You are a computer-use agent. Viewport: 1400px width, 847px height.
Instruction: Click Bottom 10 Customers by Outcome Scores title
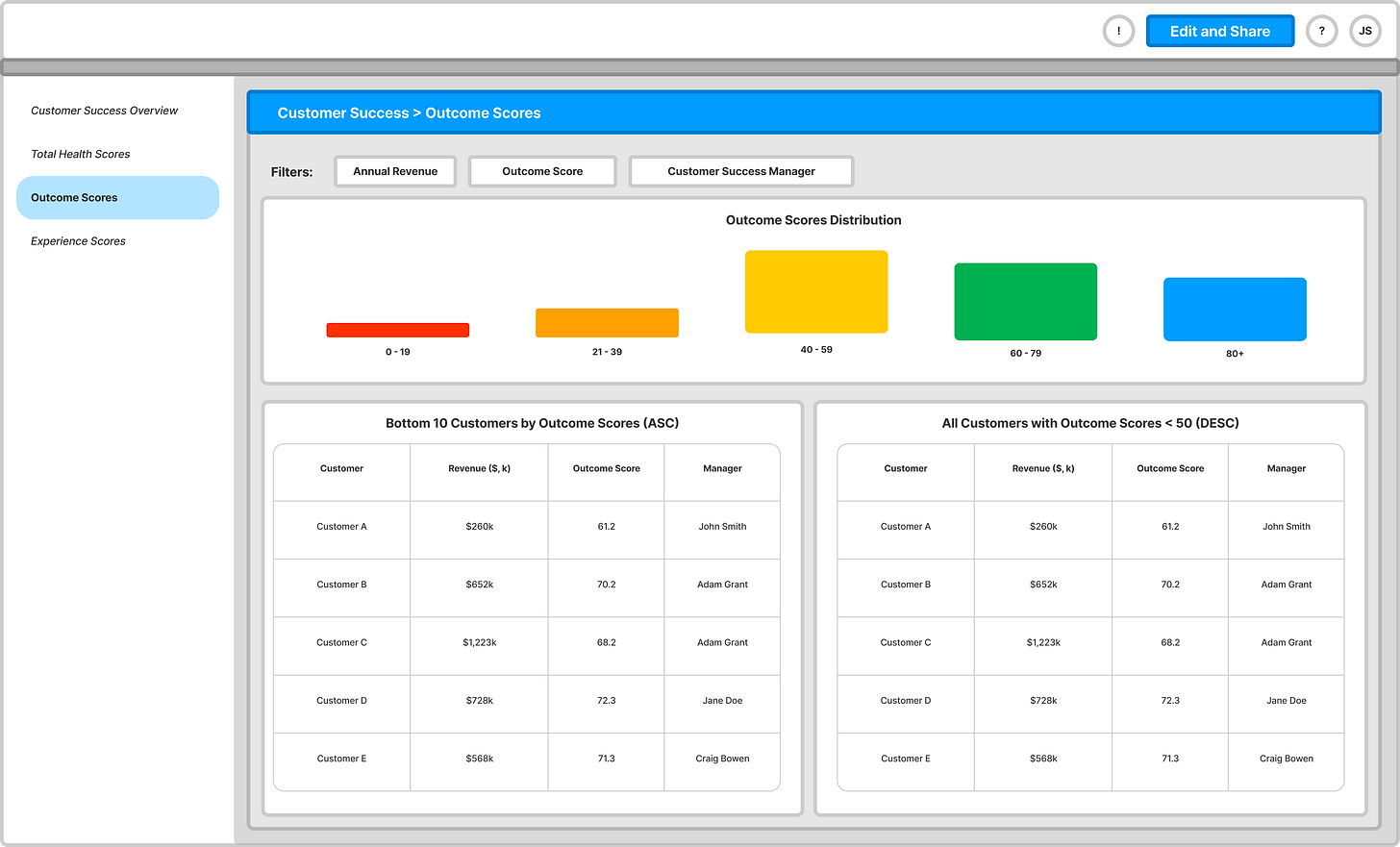coord(532,423)
